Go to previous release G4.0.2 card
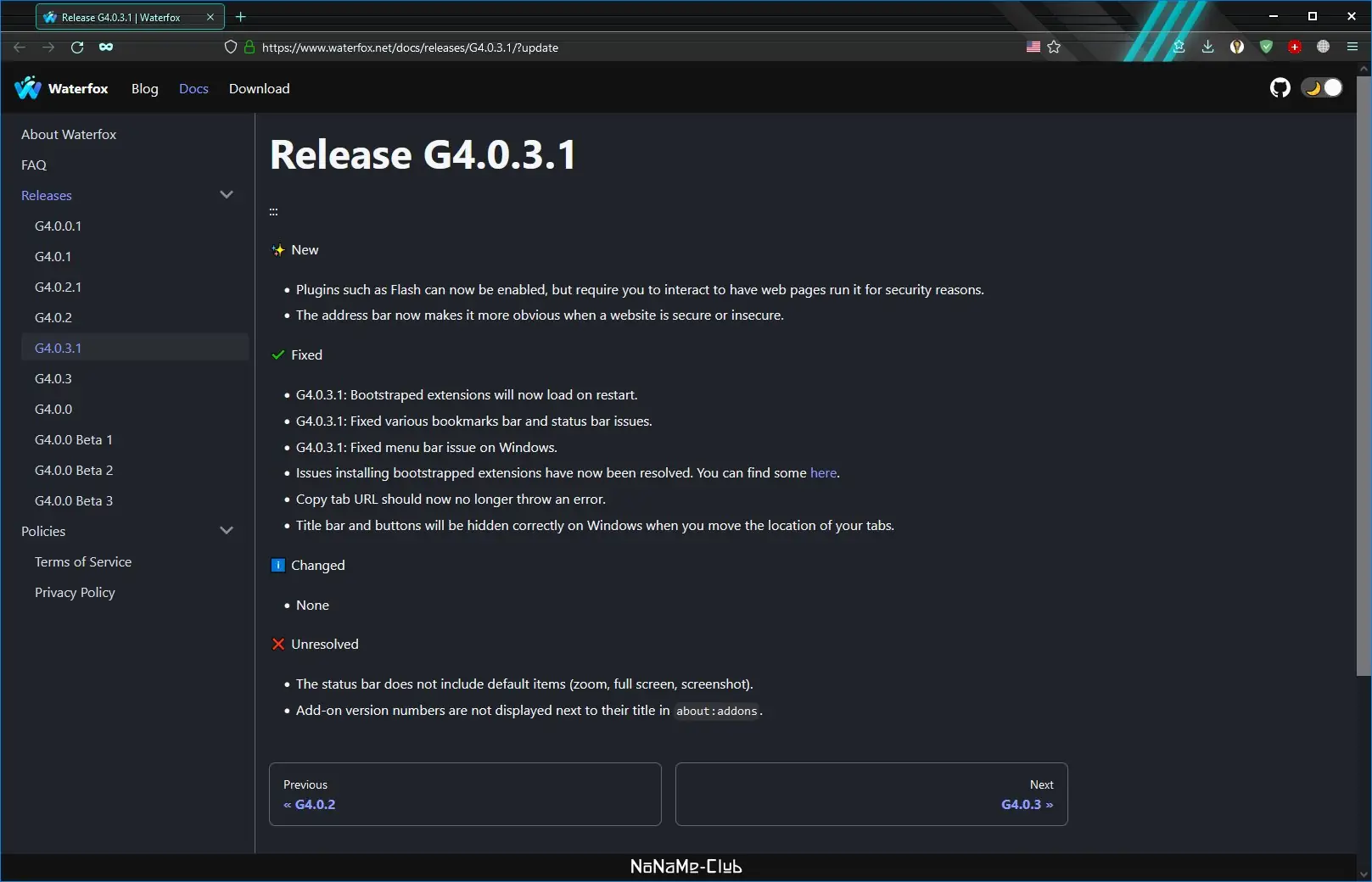 coord(465,794)
